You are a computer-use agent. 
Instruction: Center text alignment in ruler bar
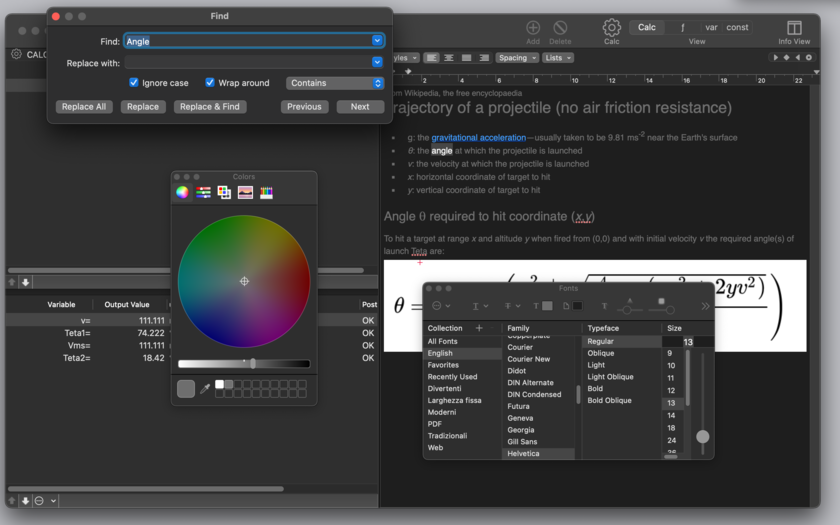coord(449,58)
